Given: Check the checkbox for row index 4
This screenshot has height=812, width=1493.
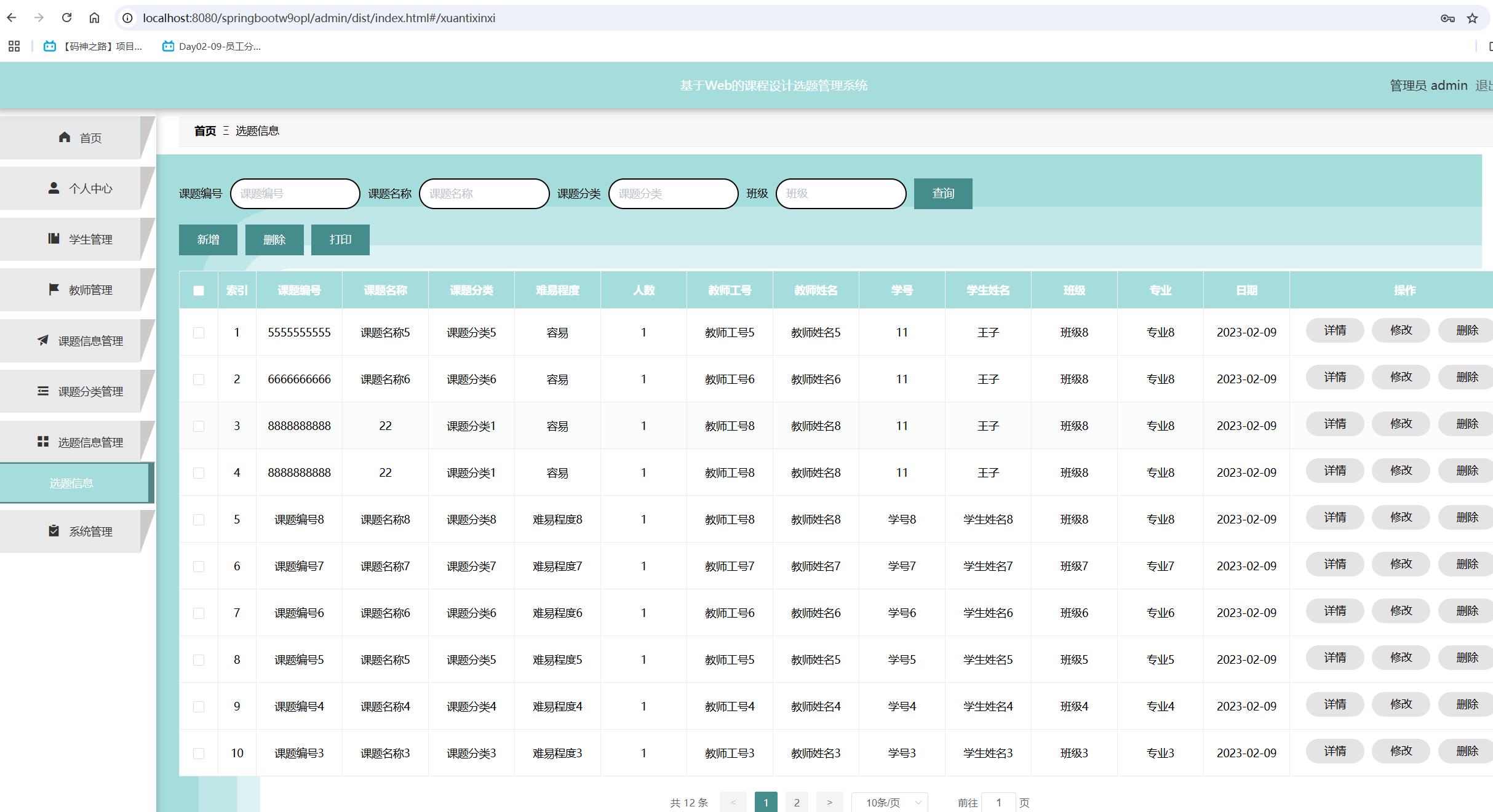Looking at the screenshot, I should click(x=199, y=472).
